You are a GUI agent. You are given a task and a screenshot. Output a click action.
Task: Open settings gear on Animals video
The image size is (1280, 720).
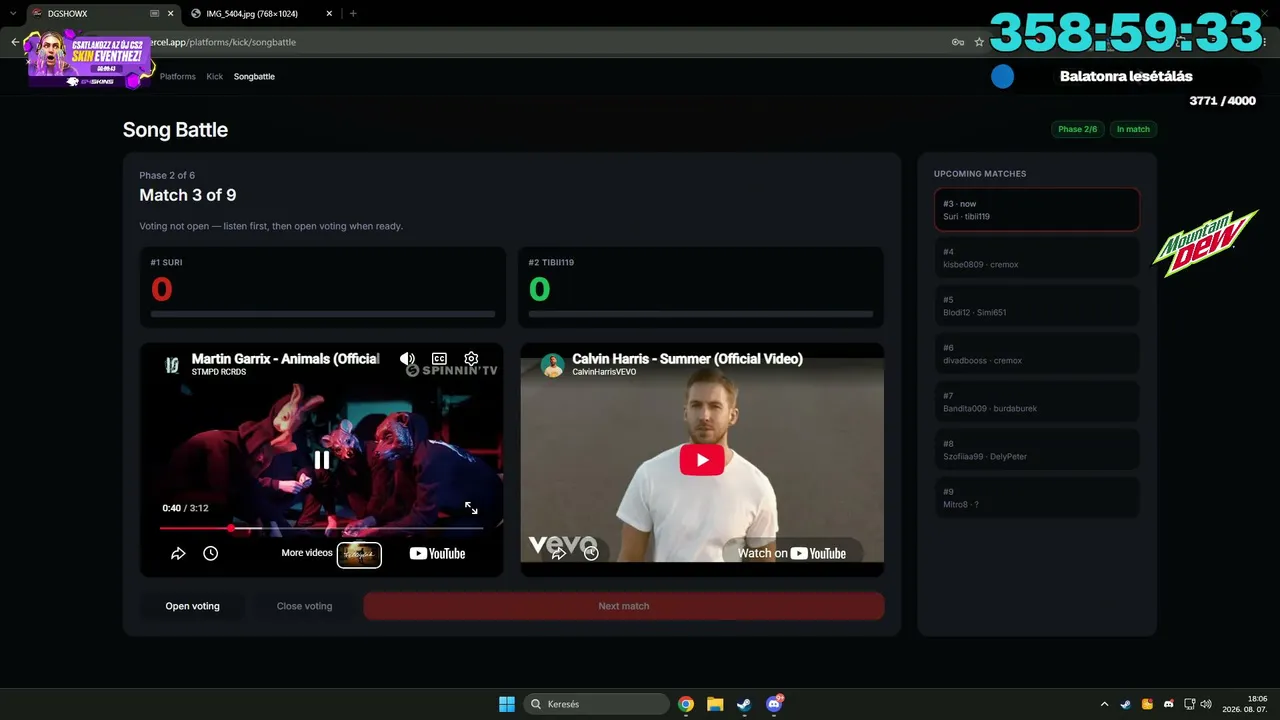tap(471, 359)
